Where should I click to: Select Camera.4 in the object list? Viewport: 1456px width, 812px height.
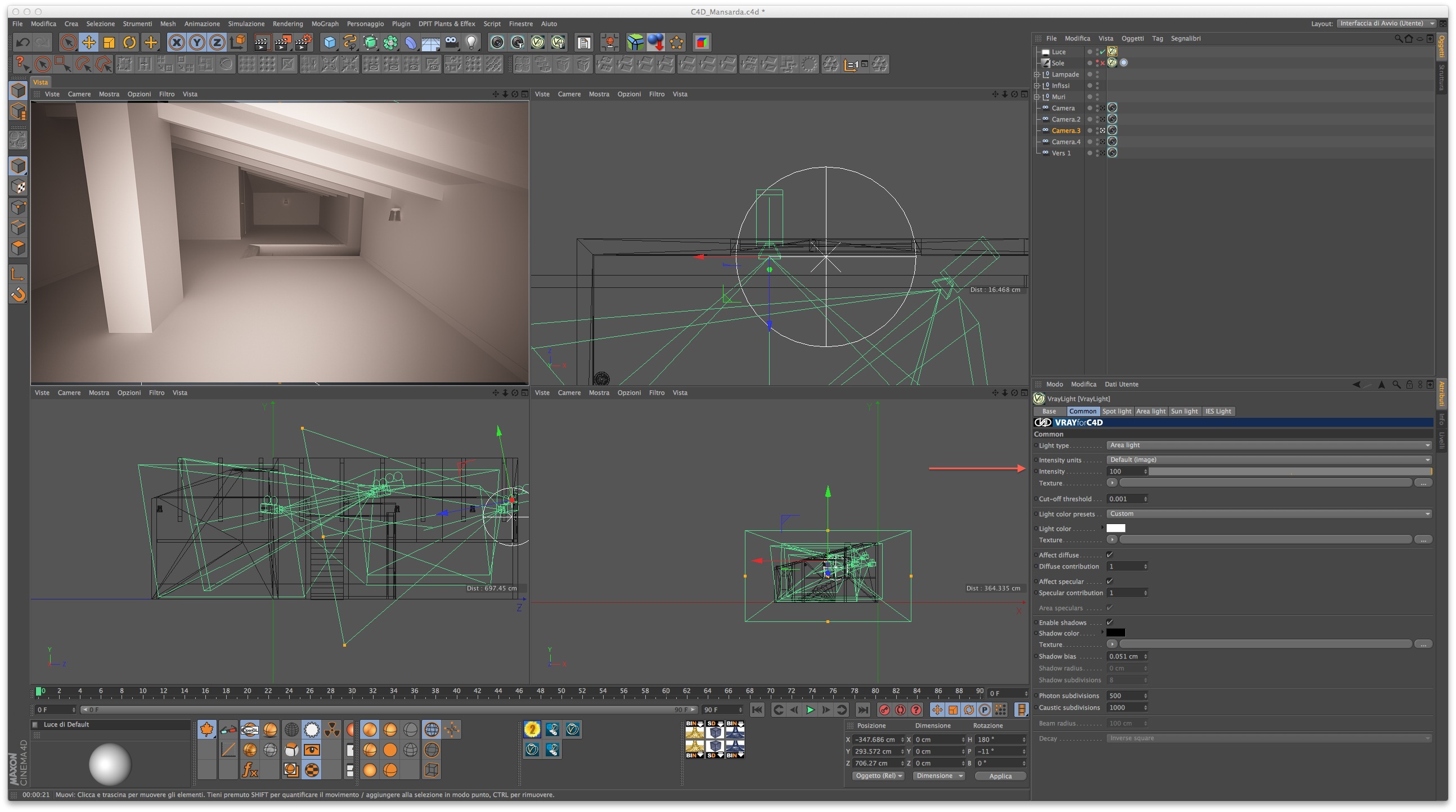coord(1066,142)
